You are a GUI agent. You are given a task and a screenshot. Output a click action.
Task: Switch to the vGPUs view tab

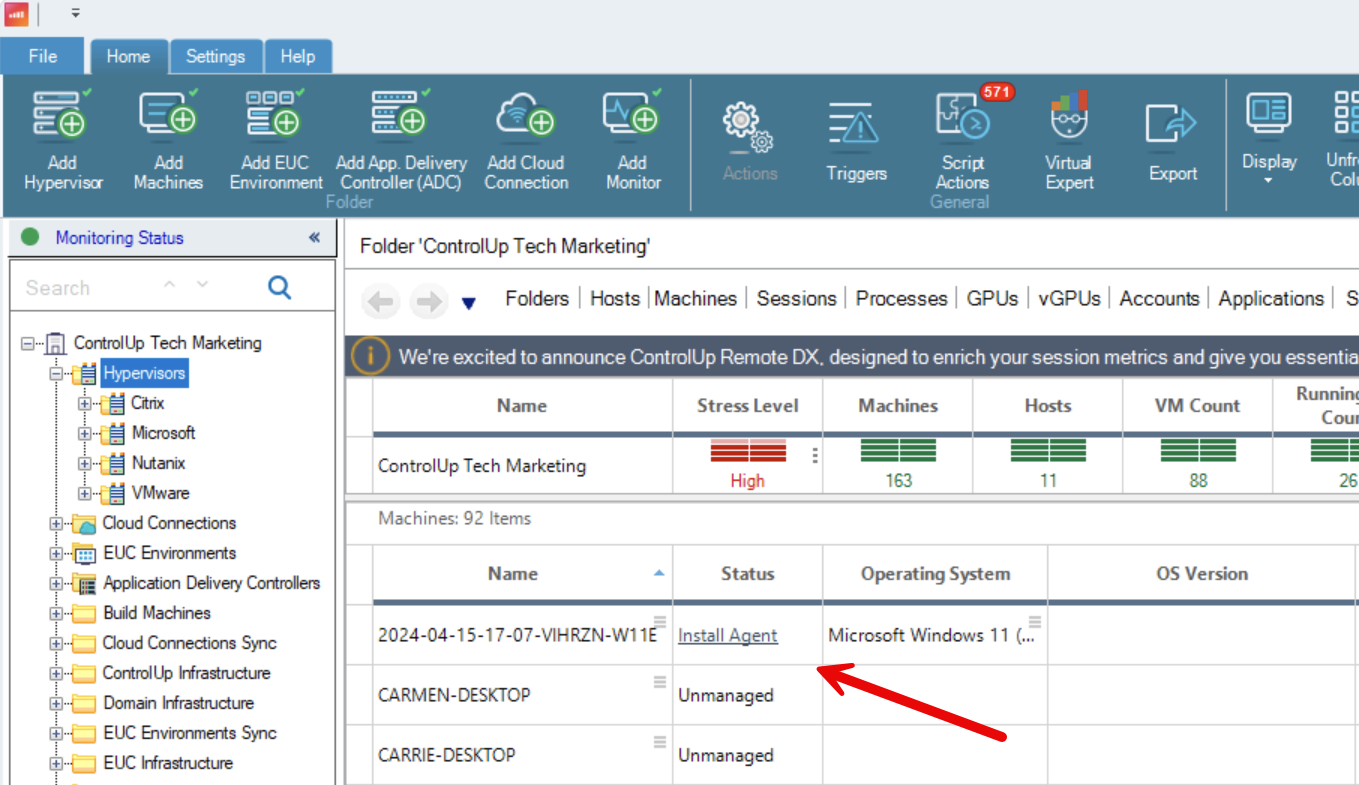click(1069, 298)
